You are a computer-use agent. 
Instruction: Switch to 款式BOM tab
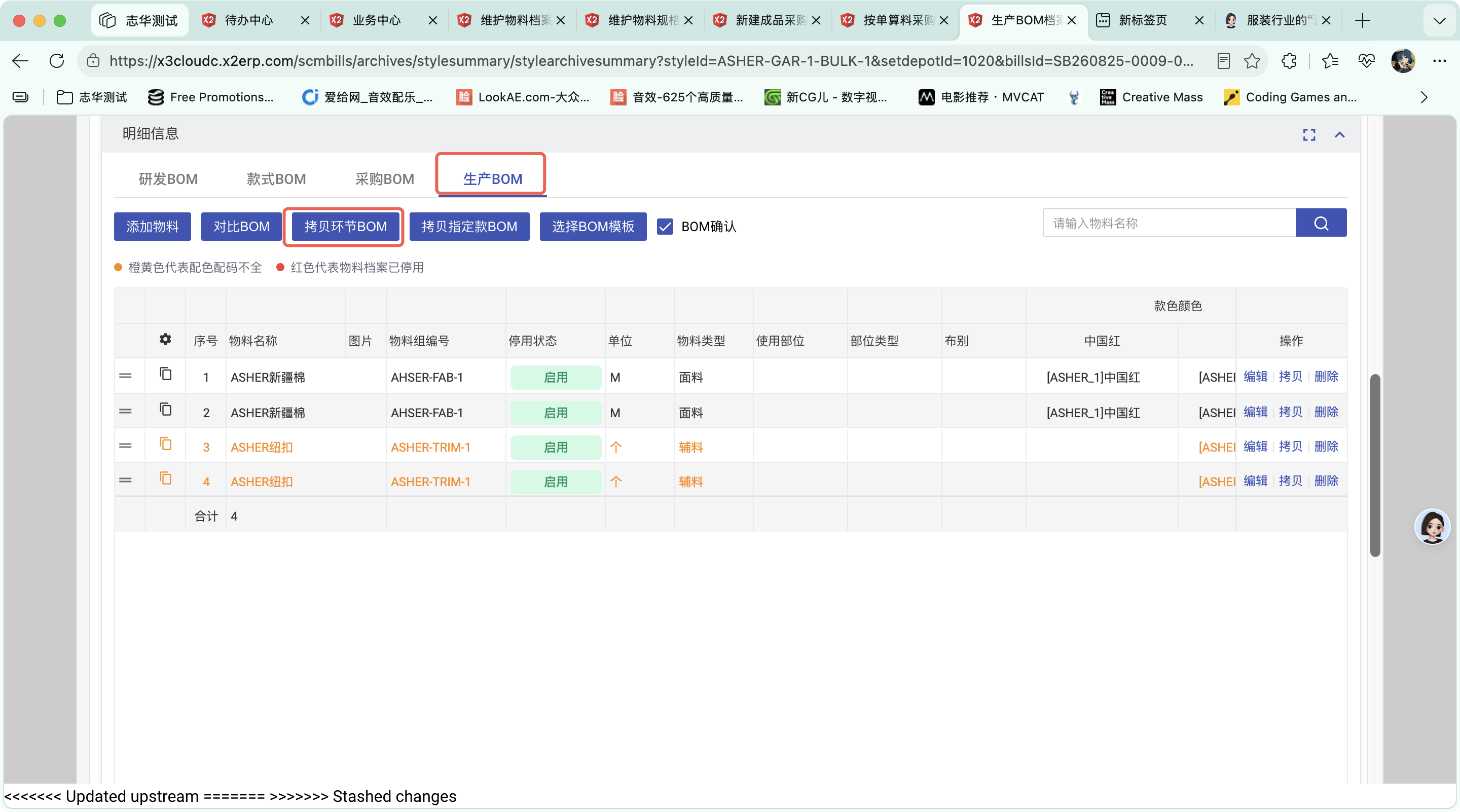(x=276, y=179)
